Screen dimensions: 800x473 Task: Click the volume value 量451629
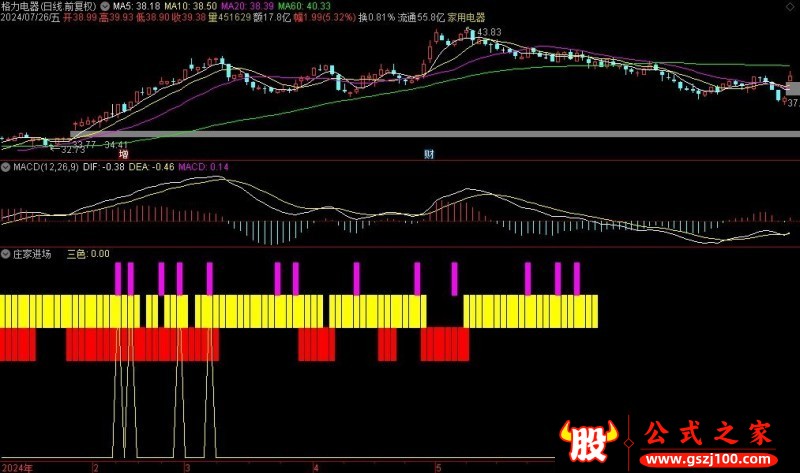(x=230, y=17)
